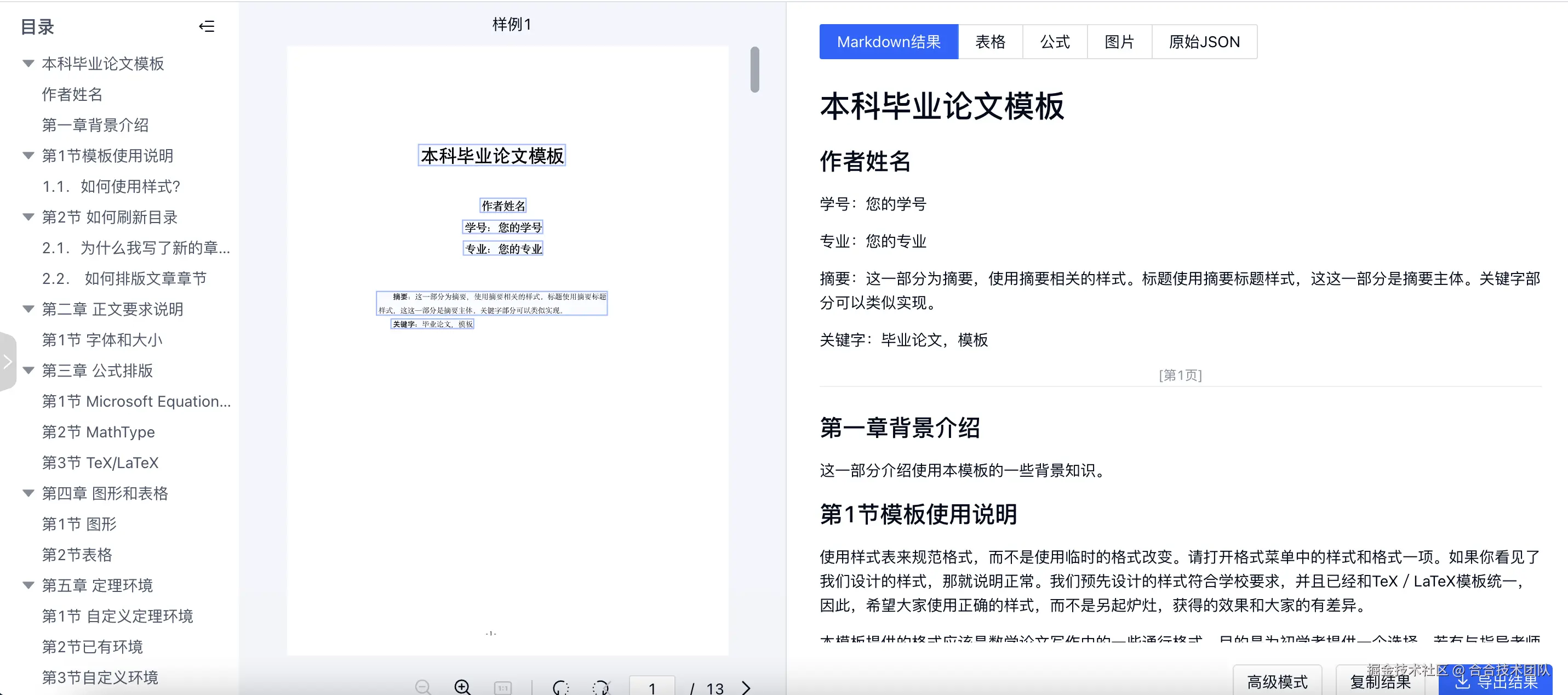The image size is (1568, 695).
Task: Collapse the 第三章 公式排版 section triangle
Action: click(28, 371)
